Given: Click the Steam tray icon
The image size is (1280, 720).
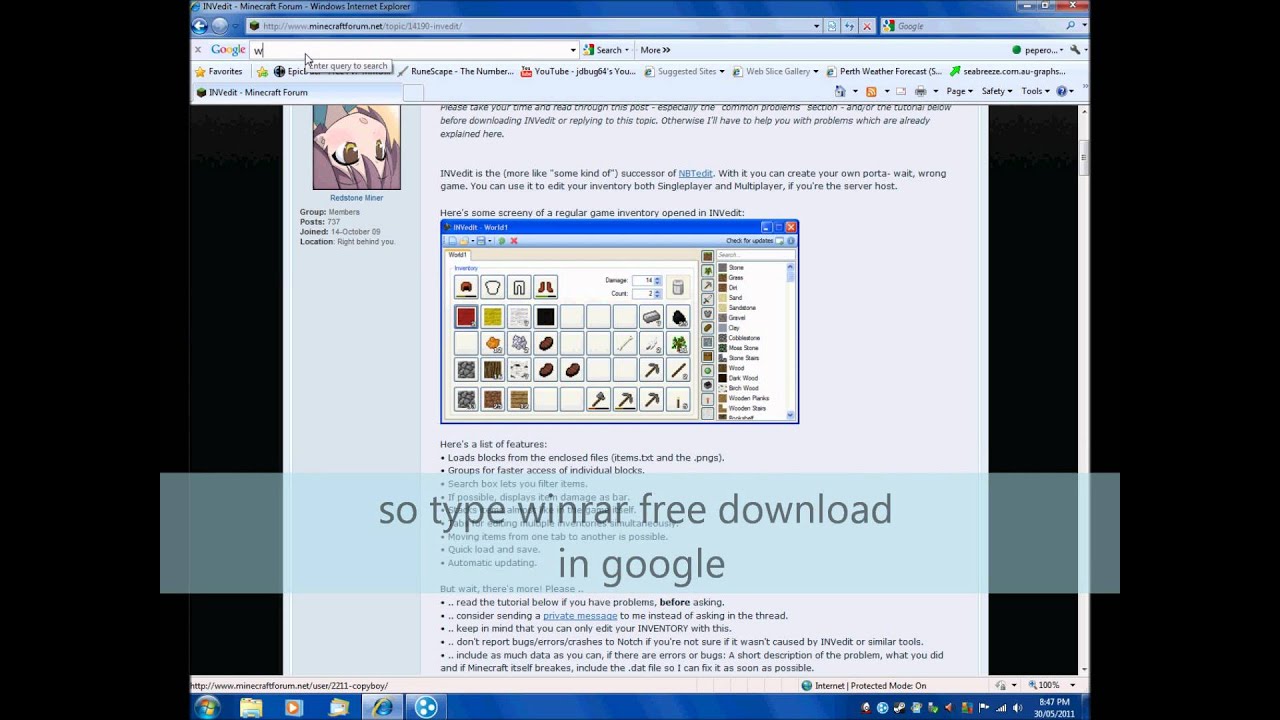Looking at the screenshot, I should pos(900,708).
